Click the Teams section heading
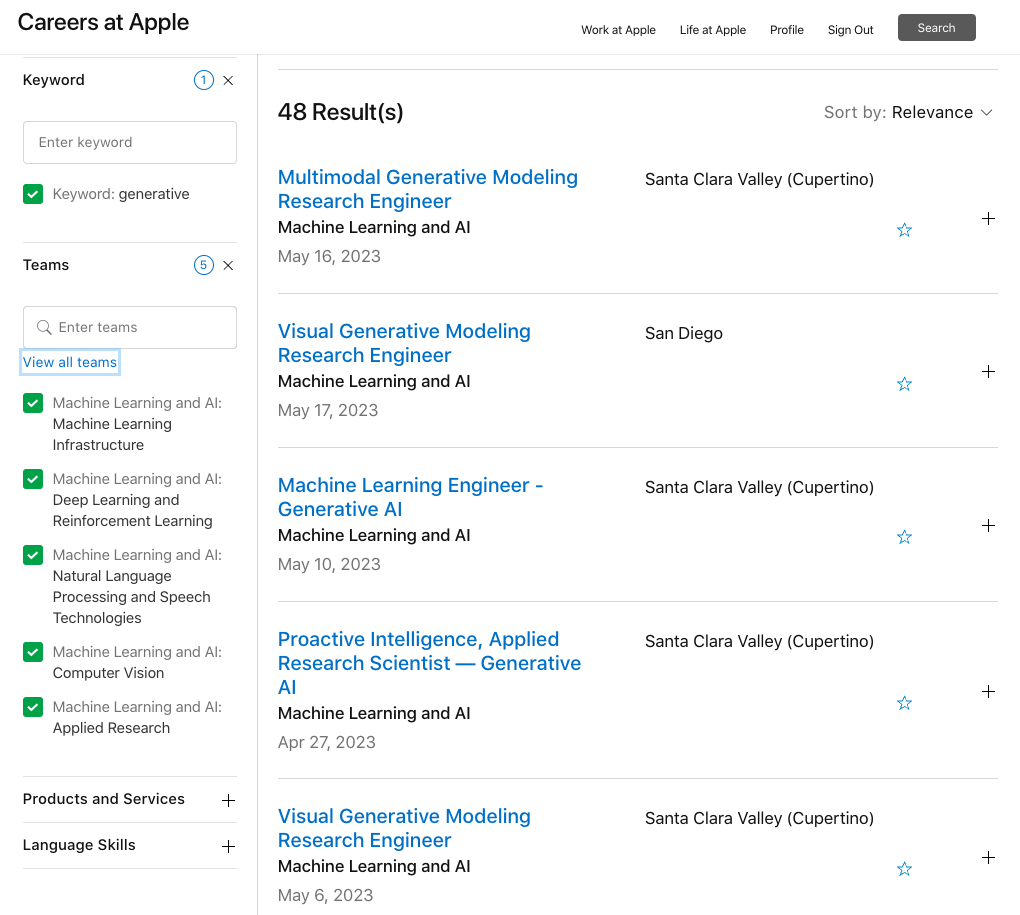Screen dimensions: 1020x915 (x=46, y=265)
